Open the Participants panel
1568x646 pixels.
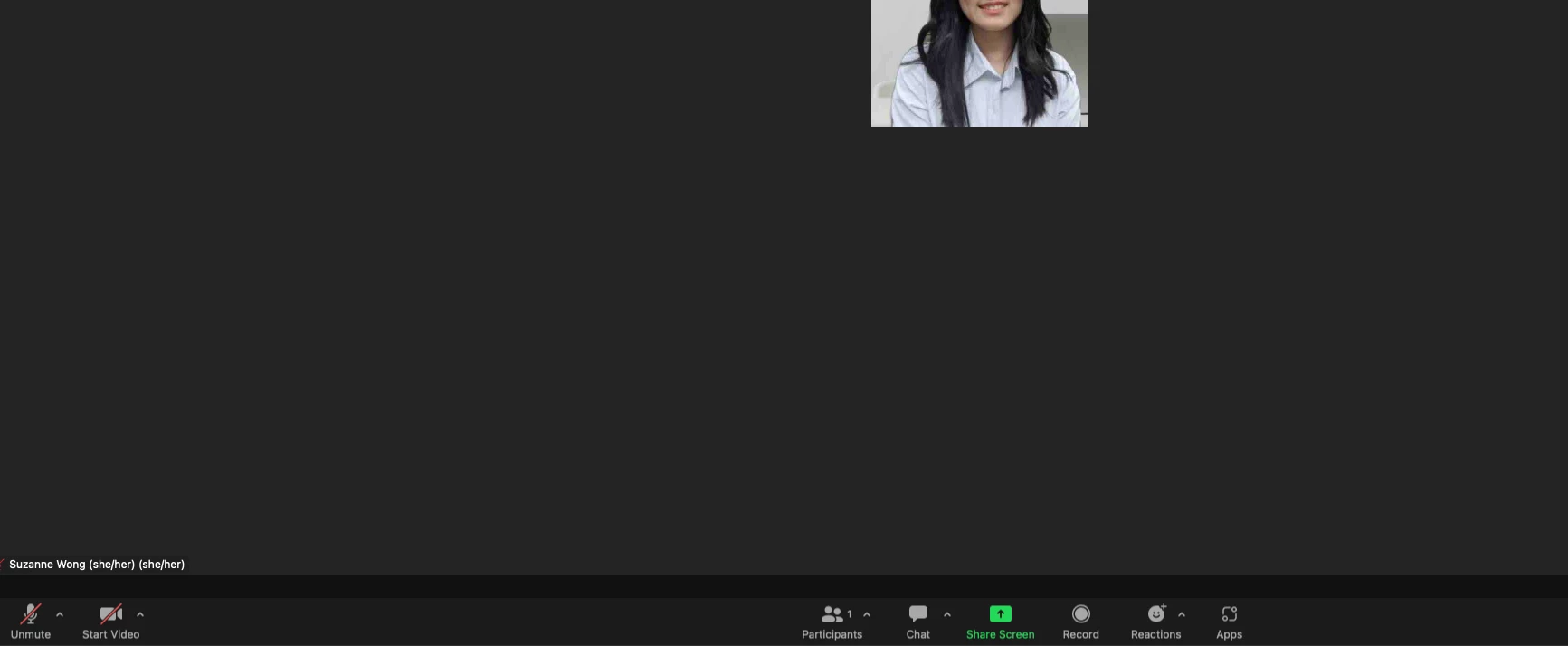[832, 622]
